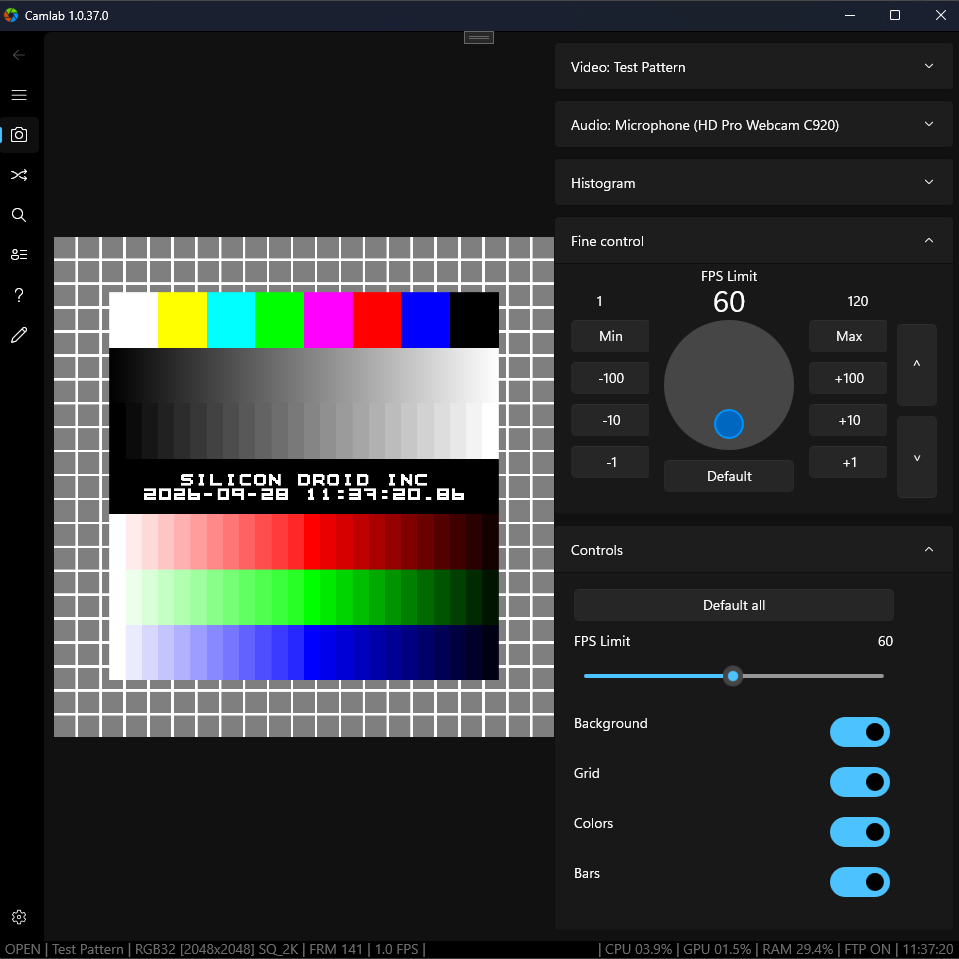The height and width of the screenshot is (959, 959).
Task: Click CPU 03.9% in status bar
Action: tap(638, 949)
